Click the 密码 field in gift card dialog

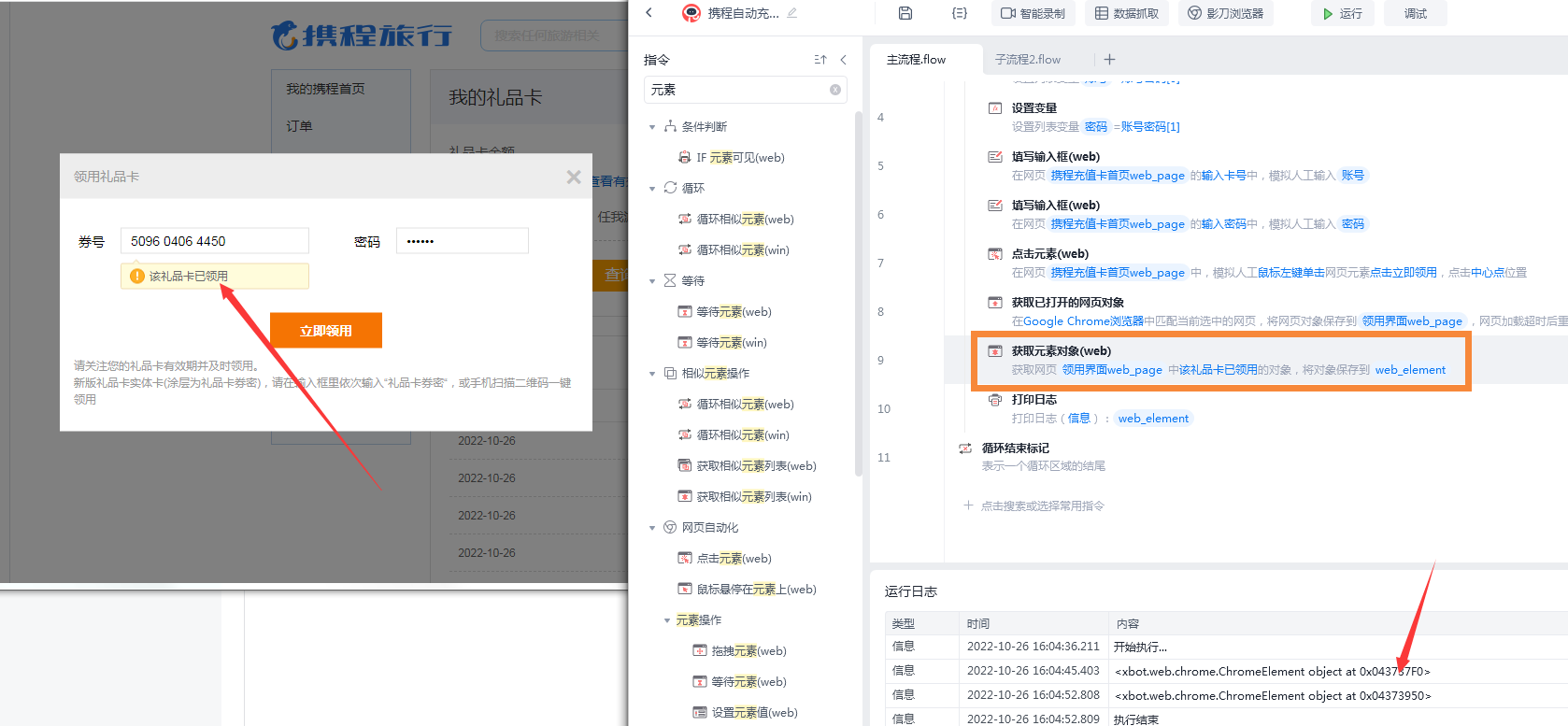463,241
